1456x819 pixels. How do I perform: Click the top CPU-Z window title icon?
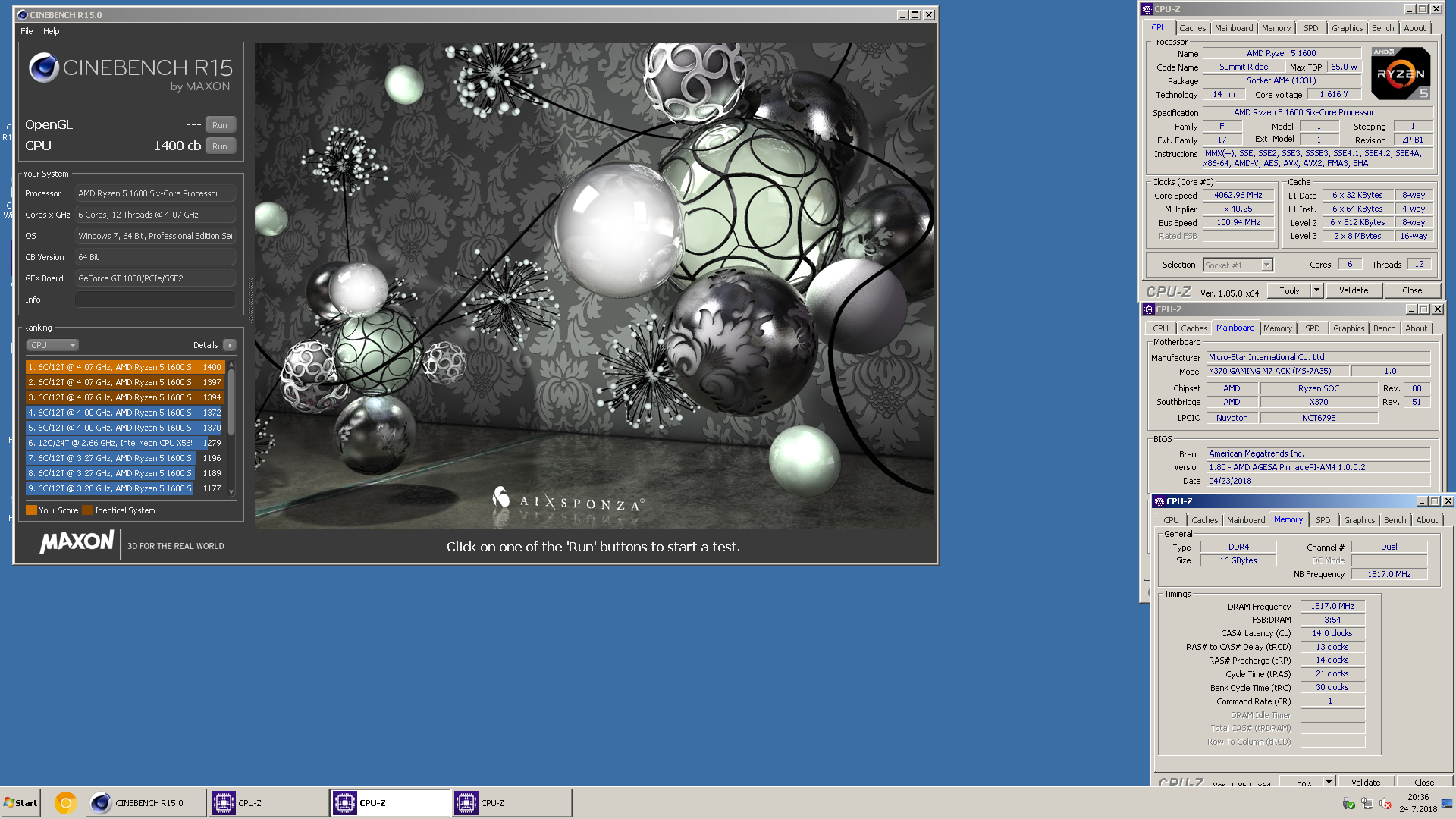[x=1147, y=9]
